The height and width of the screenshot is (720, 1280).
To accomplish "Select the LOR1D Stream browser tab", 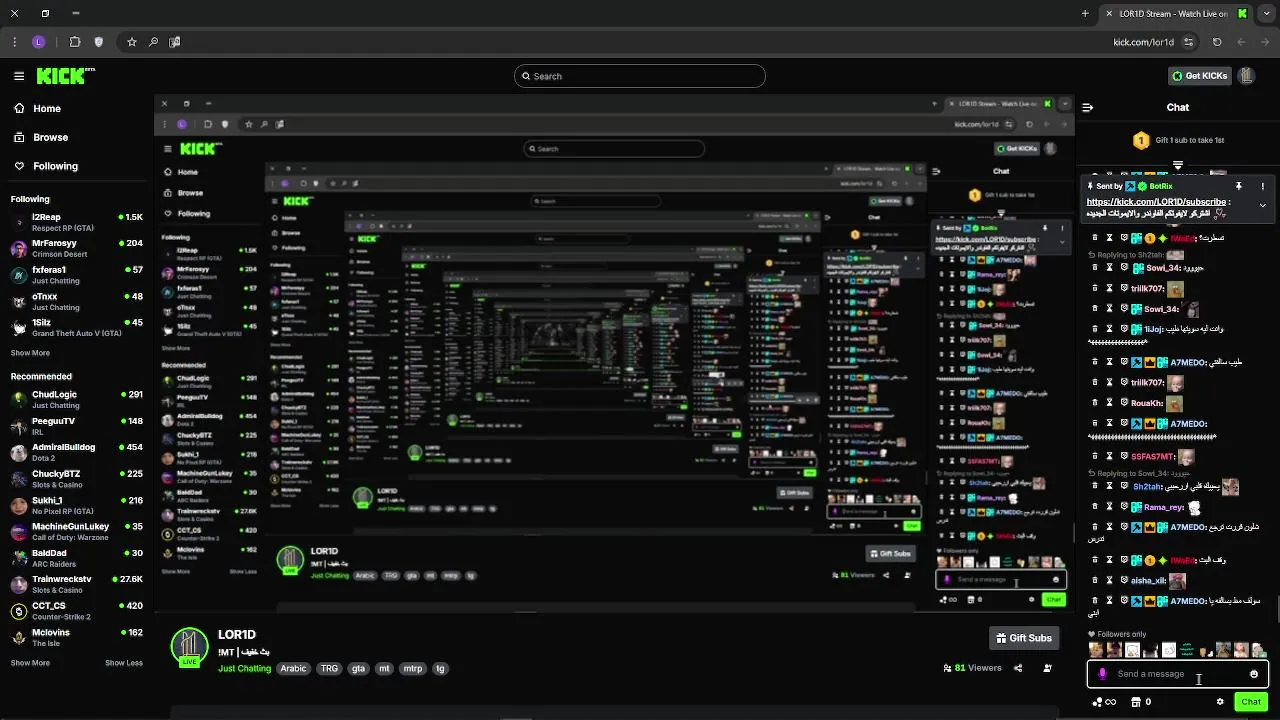I will click(x=1174, y=14).
